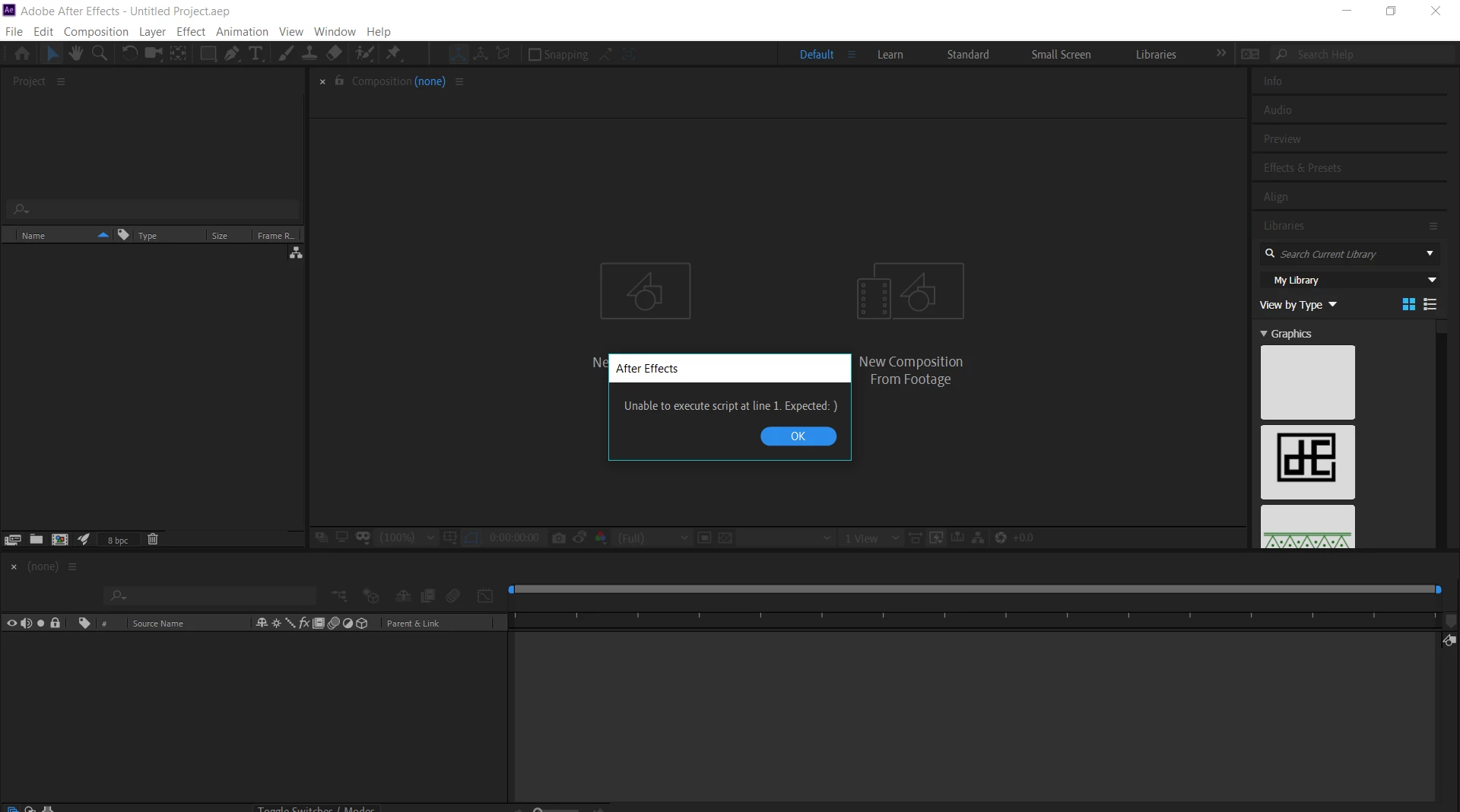Image resolution: width=1460 pixels, height=812 pixels.
Task: Select the Puppet Pin tool
Action: point(393,53)
